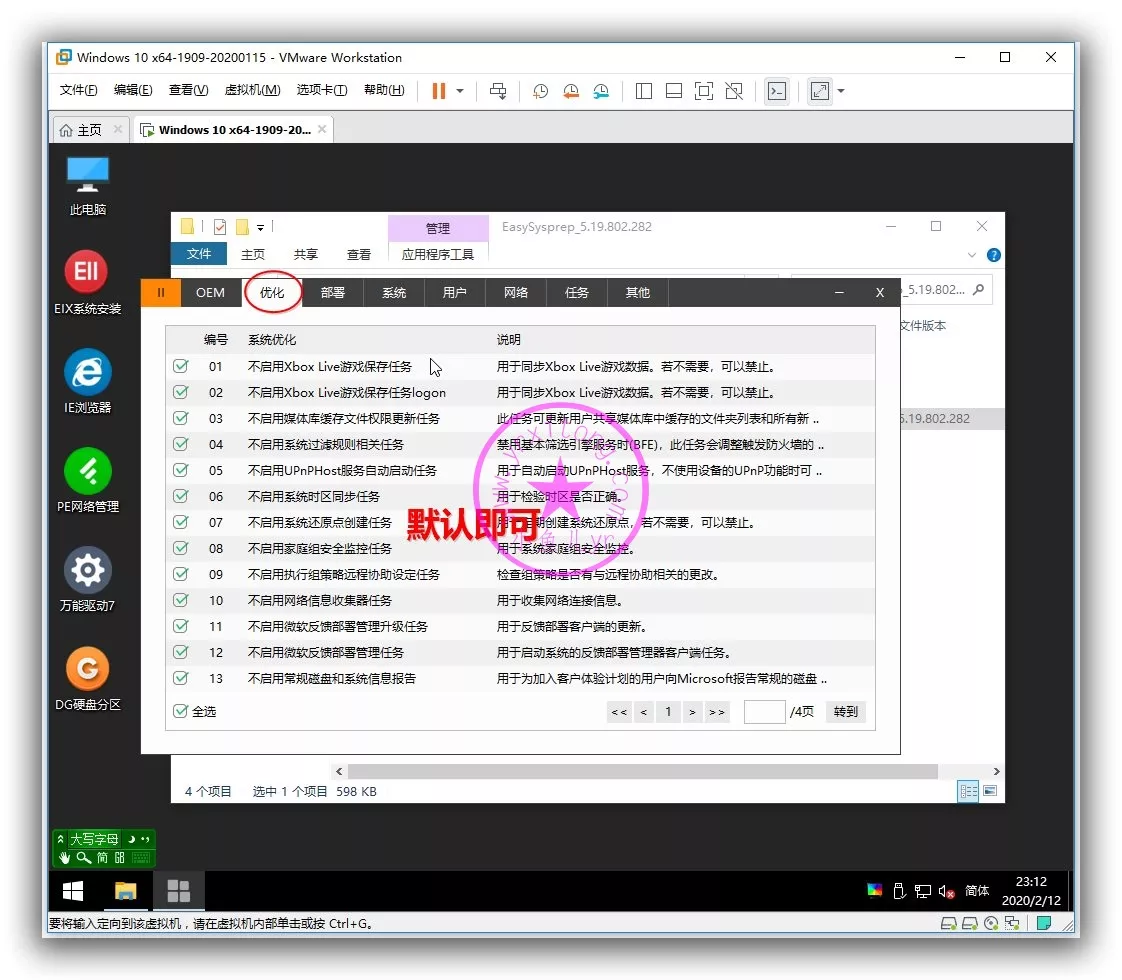This screenshot has height=980, width=1122.
Task: Toggle the 全选 select-all checkbox
Action: click(x=181, y=711)
